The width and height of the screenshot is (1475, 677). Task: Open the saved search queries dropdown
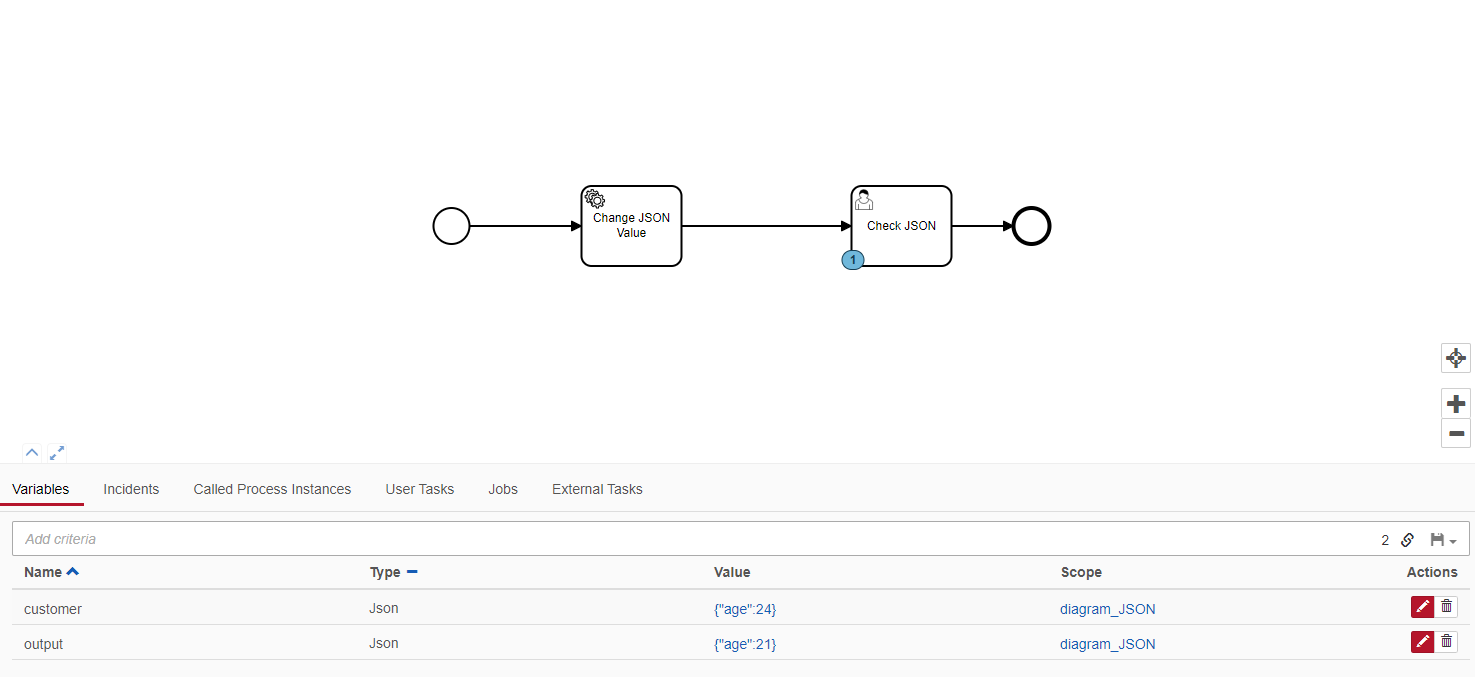(x=1443, y=540)
